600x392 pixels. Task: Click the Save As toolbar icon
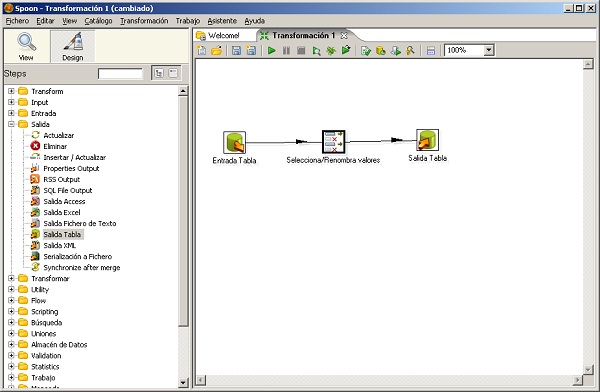tap(251, 50)
